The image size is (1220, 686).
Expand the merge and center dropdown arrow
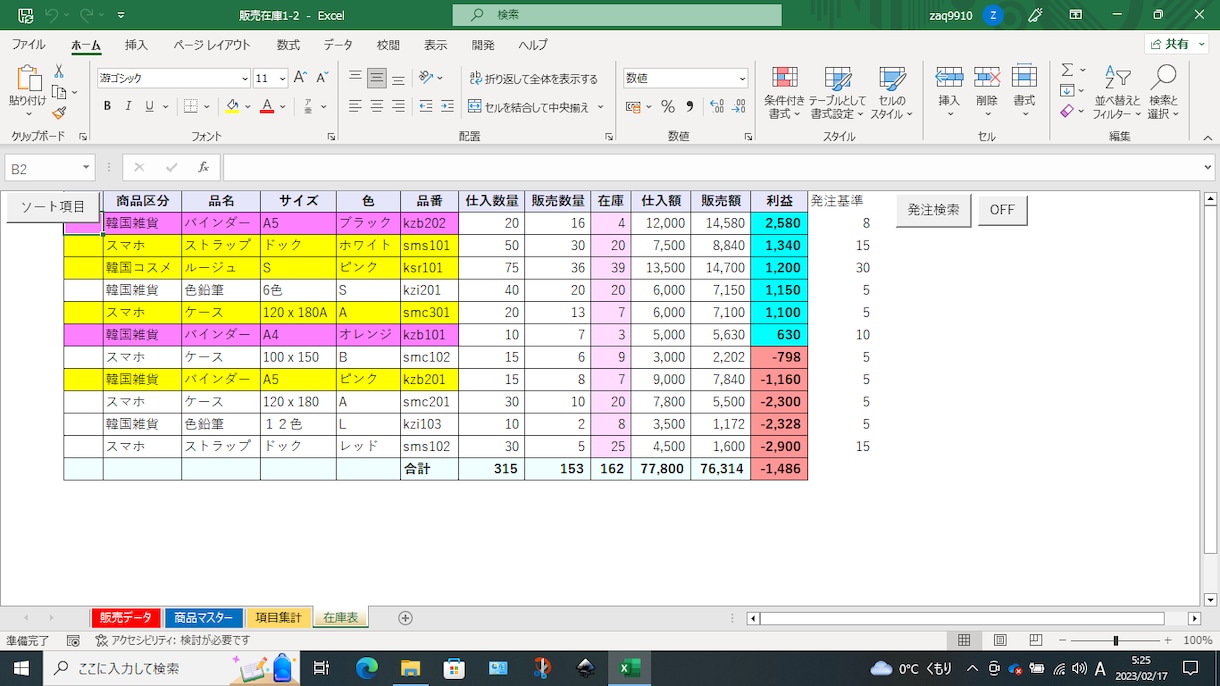tap(601, 107)
